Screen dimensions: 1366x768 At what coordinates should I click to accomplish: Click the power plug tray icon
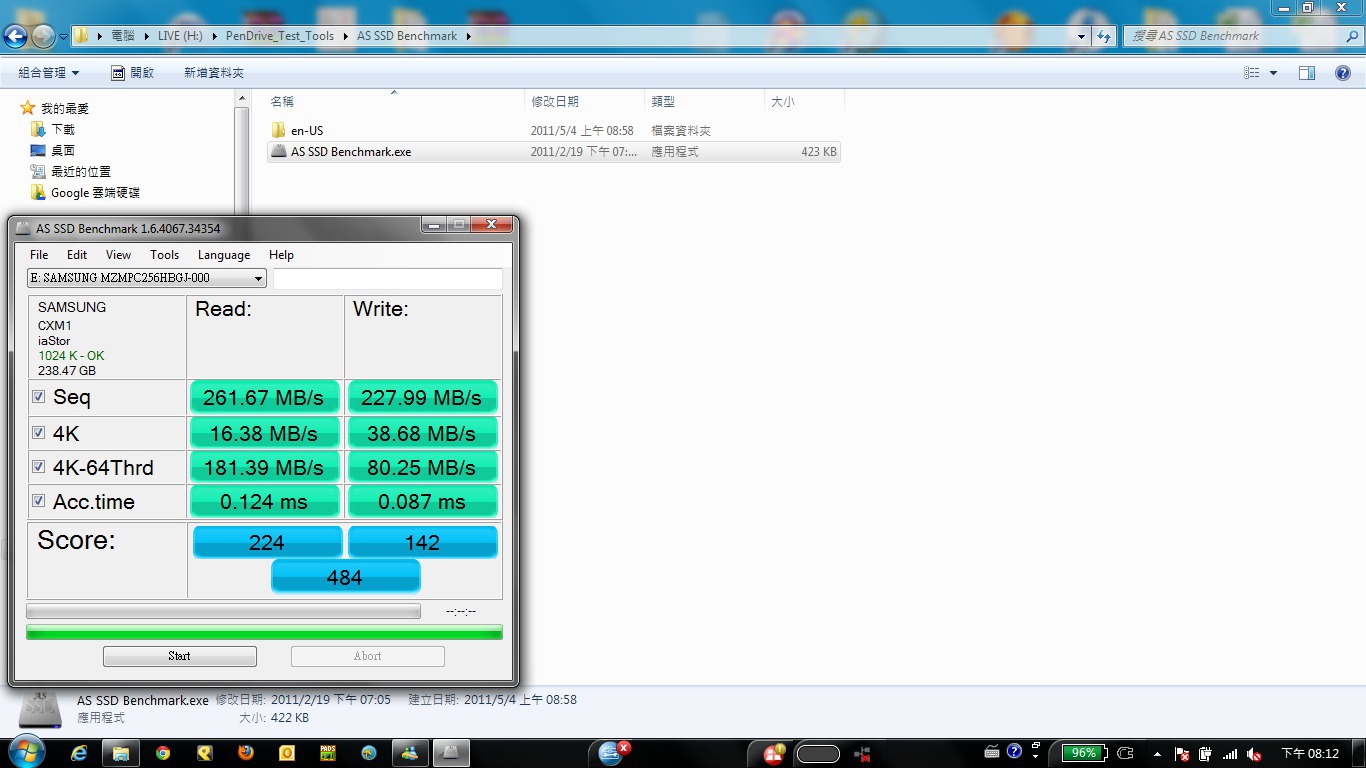click(x=1206, y=754)
